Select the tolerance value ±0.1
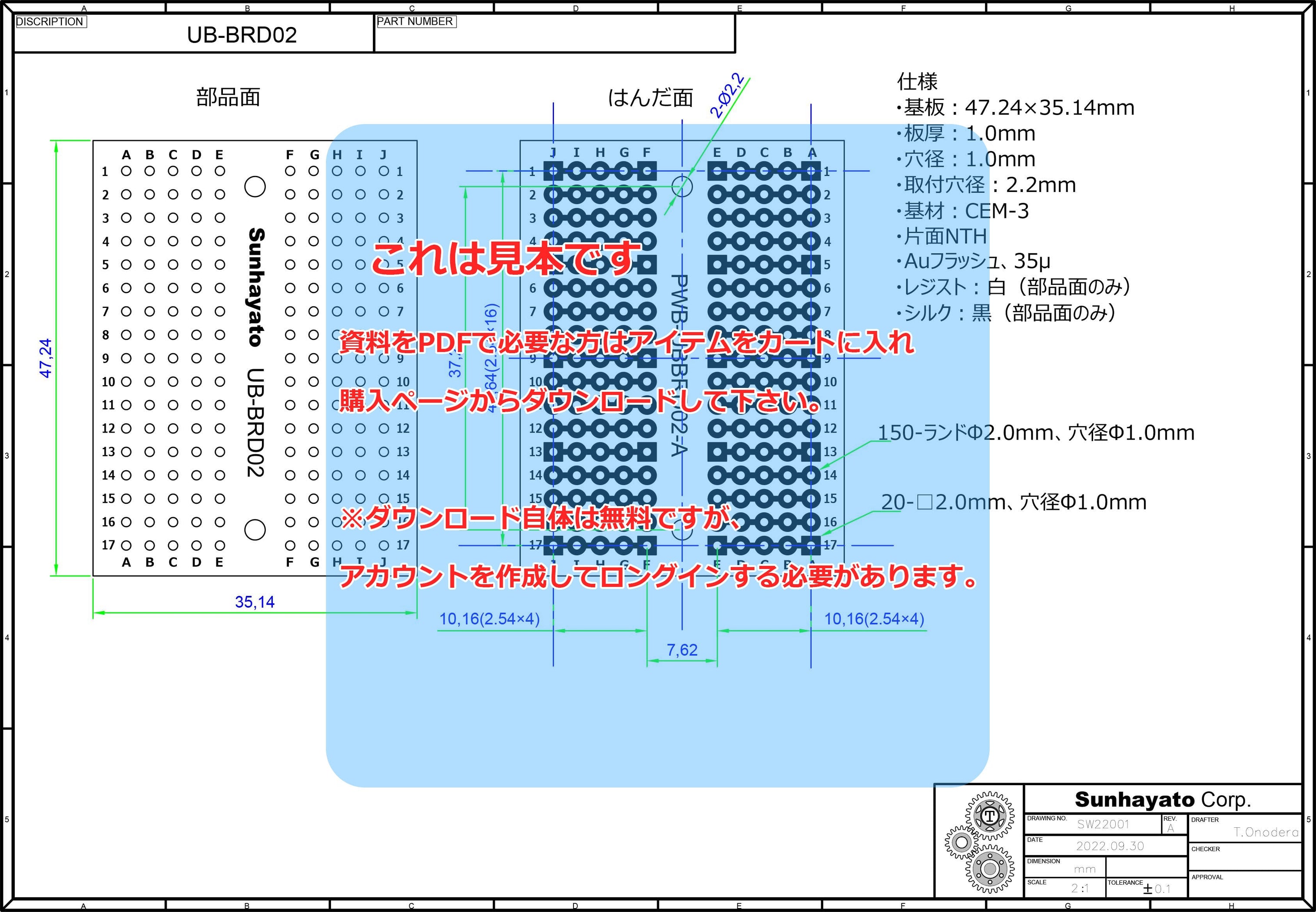Screen dimensions: 1316x912 point(1157,889)
